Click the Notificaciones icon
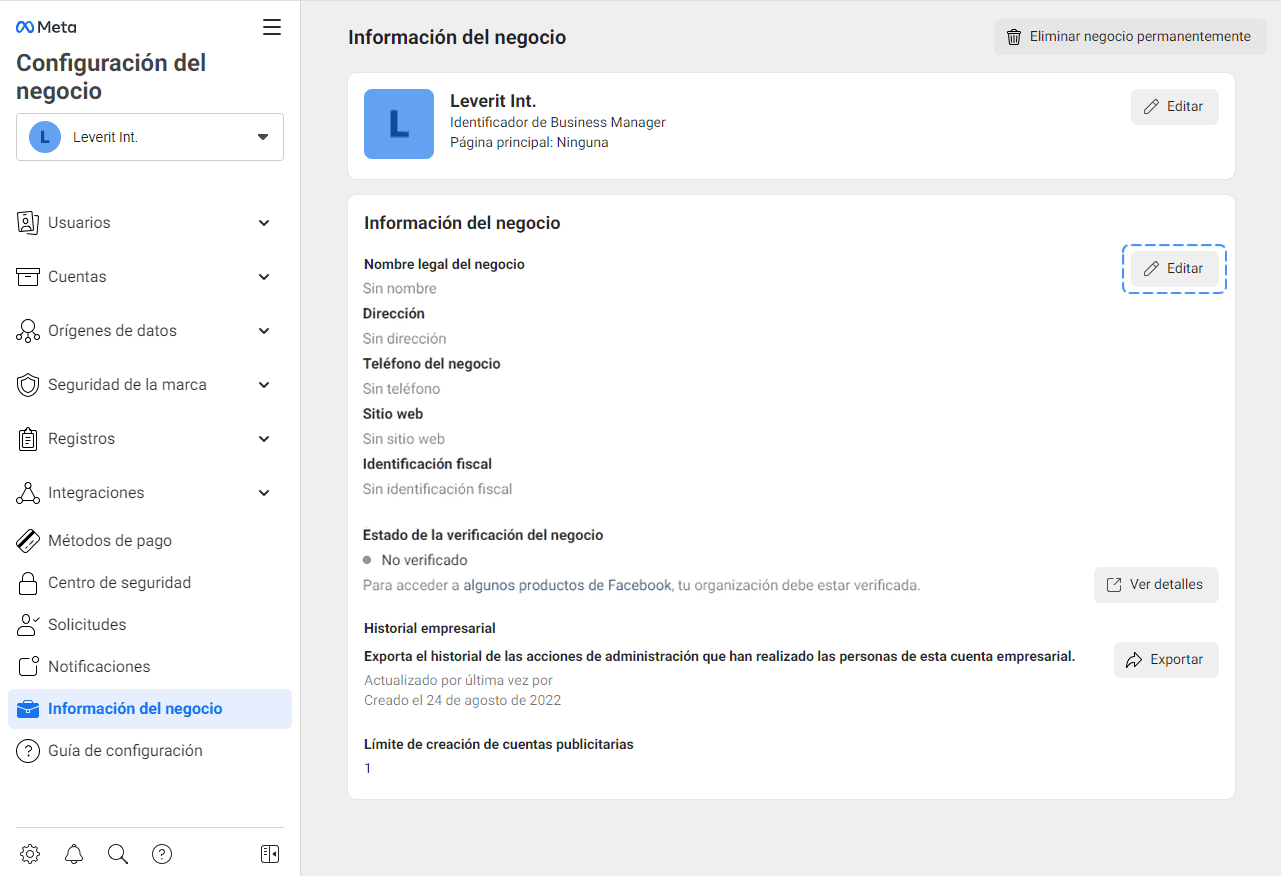Image resolution: width=1281 pixels, height=876 pixels. click(x=28, y=667)
